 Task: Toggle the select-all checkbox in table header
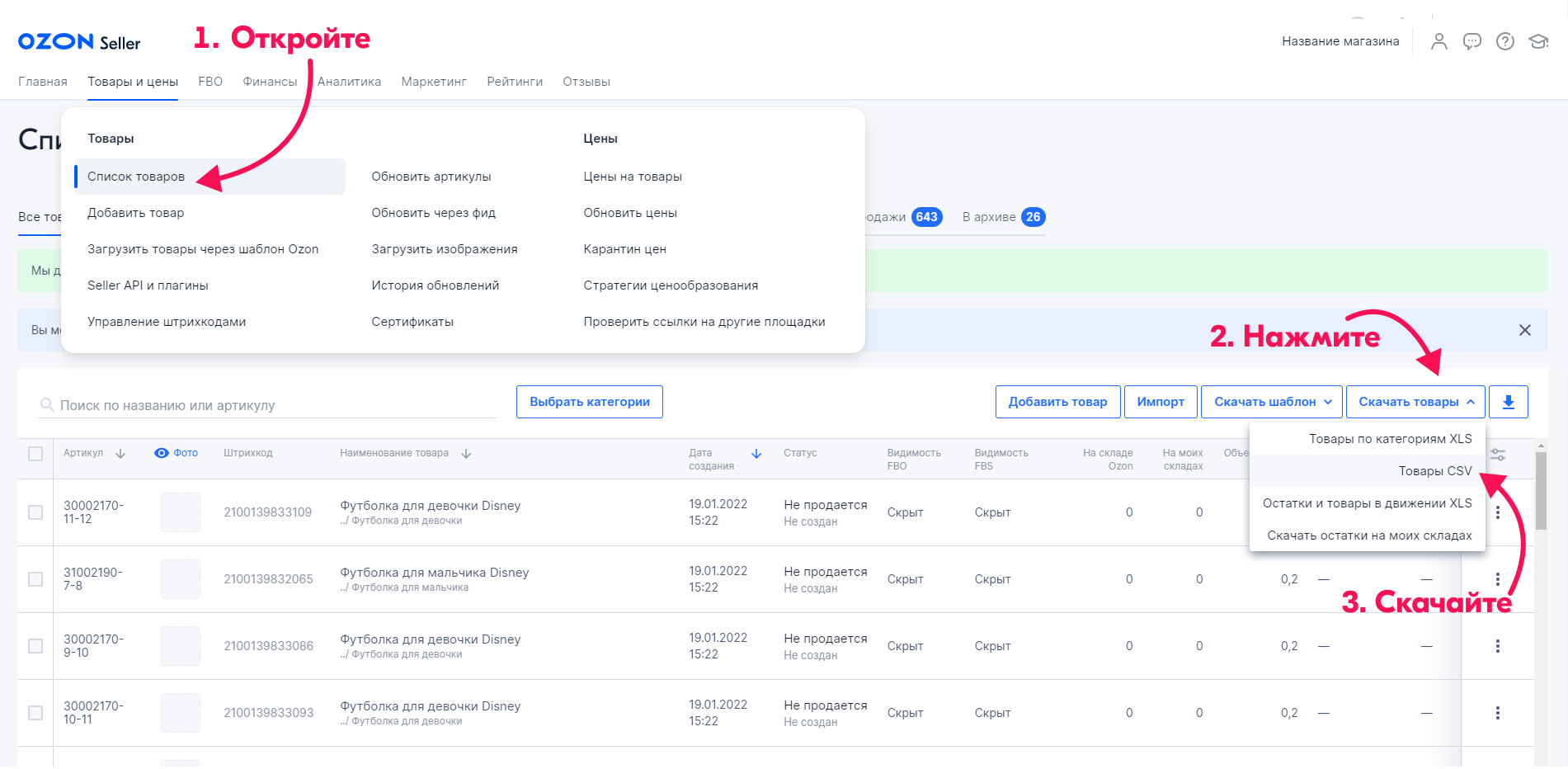point(35,454)
